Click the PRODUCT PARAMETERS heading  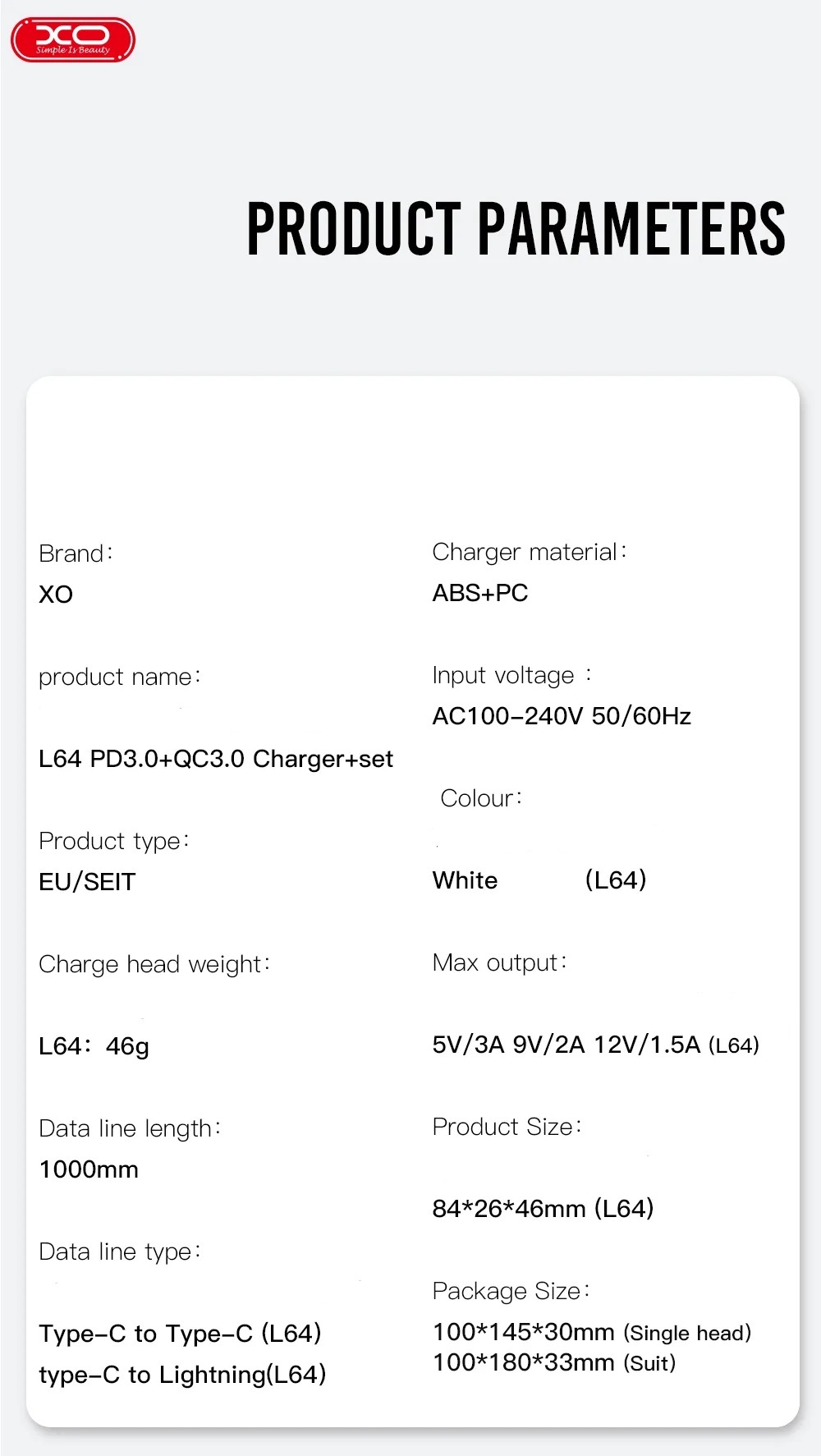pyautogui.click(x=516, y=228)
